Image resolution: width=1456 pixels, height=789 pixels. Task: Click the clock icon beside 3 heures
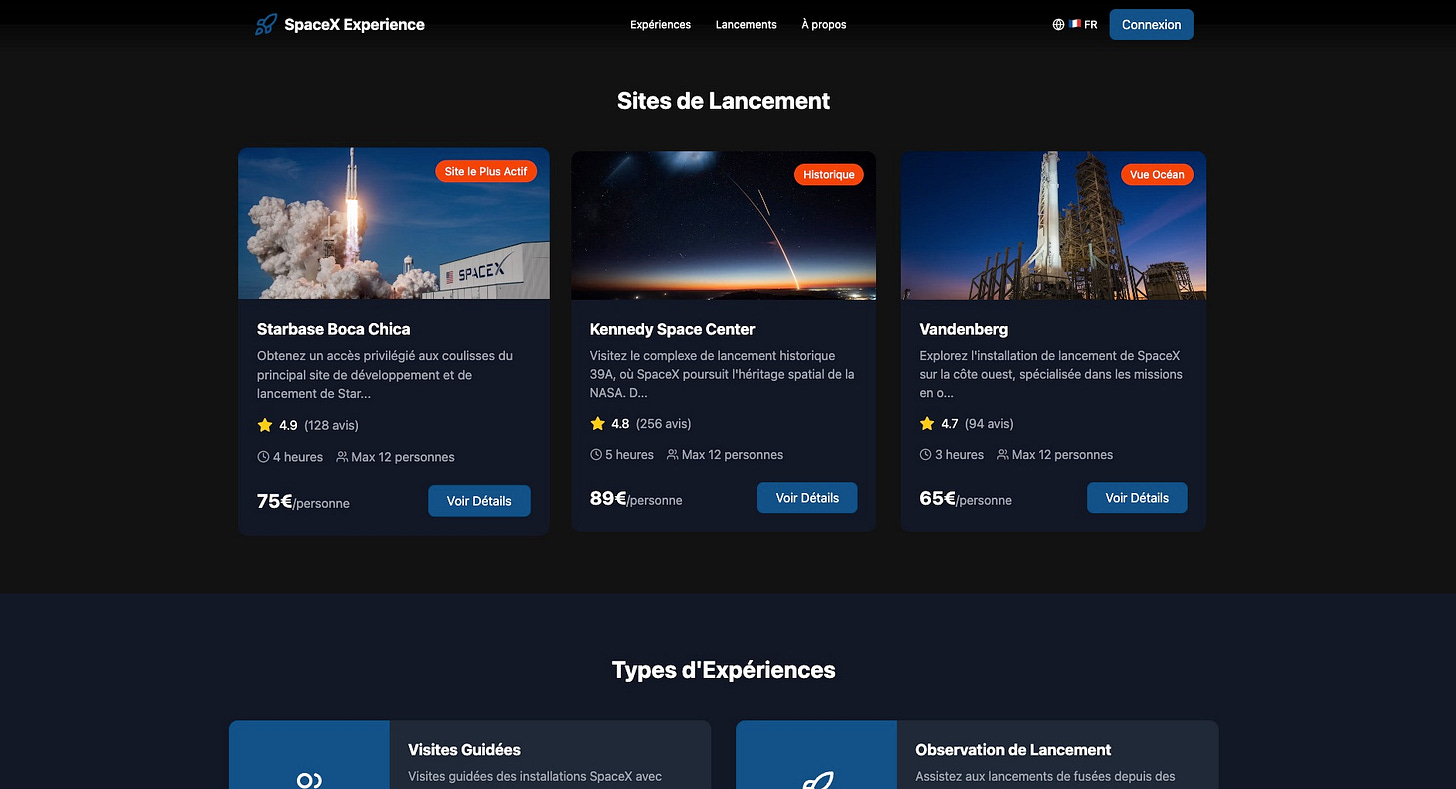(x=925, y=455)
